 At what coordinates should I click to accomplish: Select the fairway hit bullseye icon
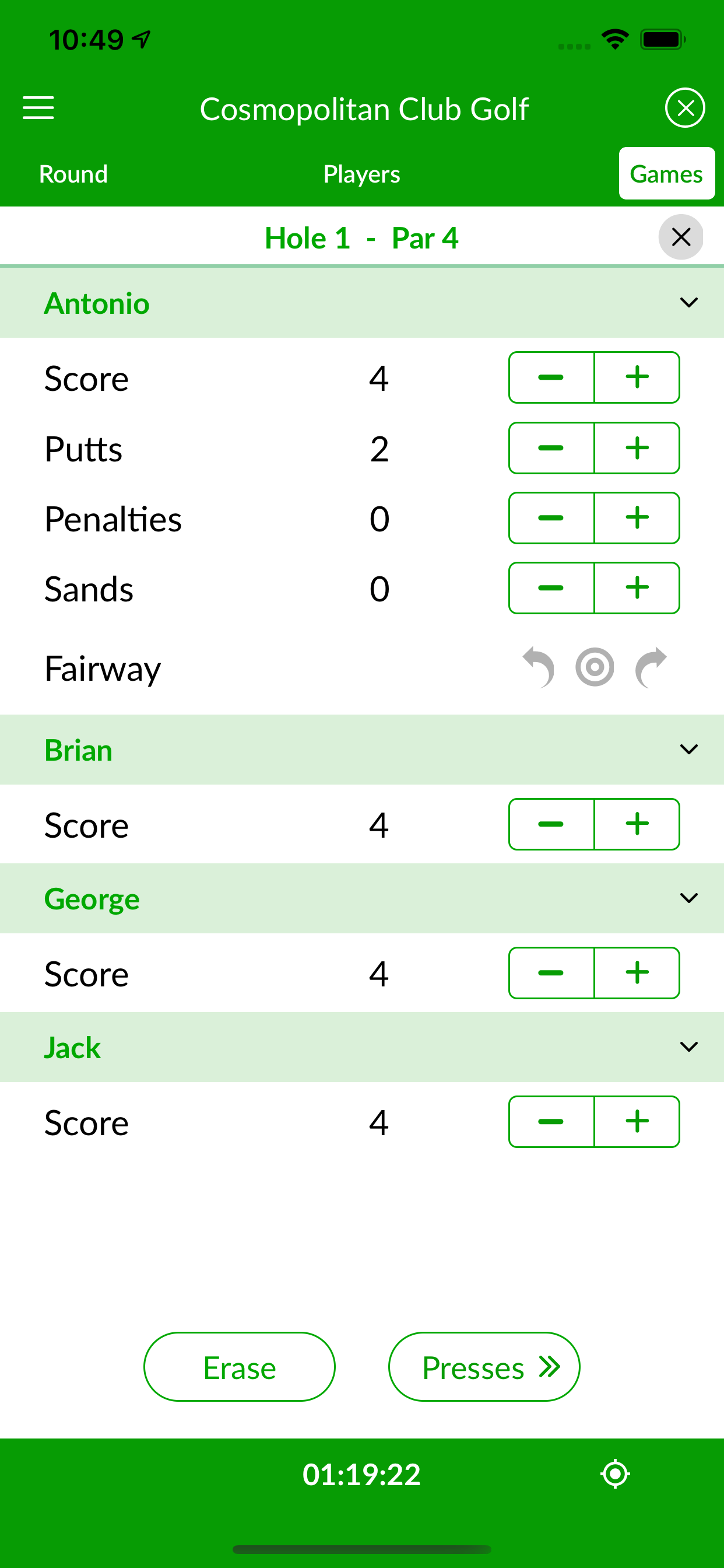tap(595, 668)
